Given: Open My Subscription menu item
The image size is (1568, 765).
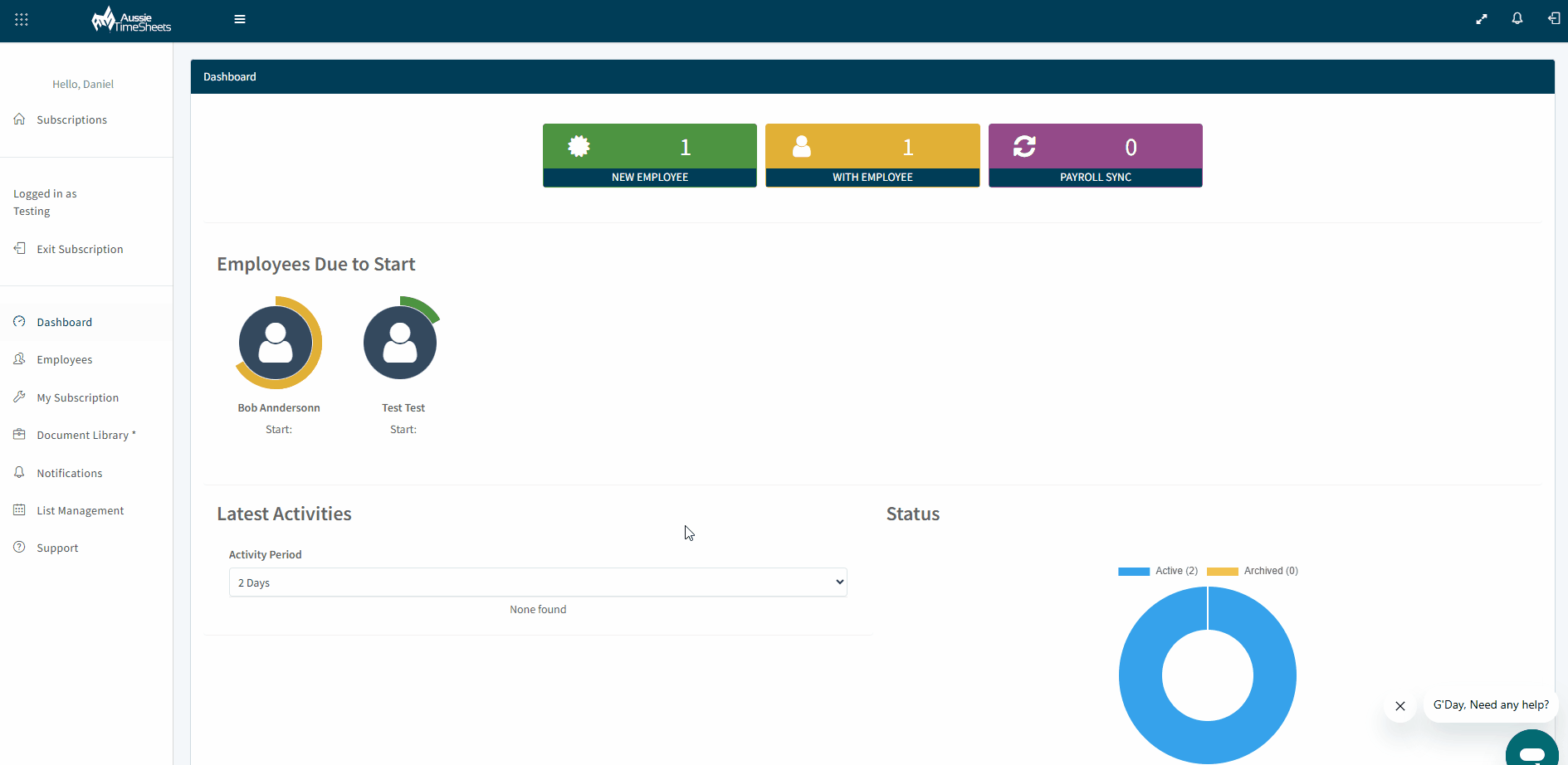Looking at the screenshot, I should click(78, 397).
